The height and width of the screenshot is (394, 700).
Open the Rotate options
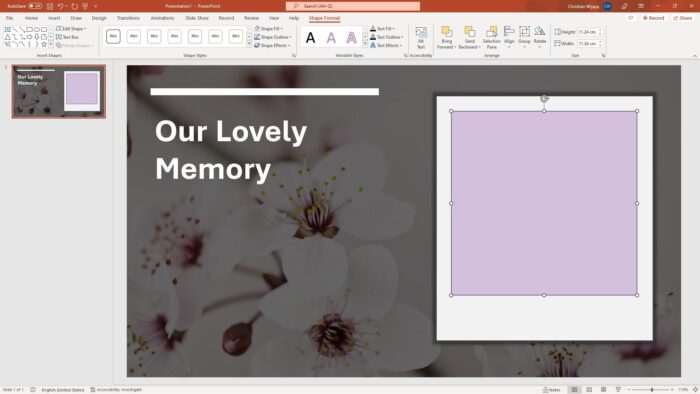pyautogui.click(x=540, y=37)
